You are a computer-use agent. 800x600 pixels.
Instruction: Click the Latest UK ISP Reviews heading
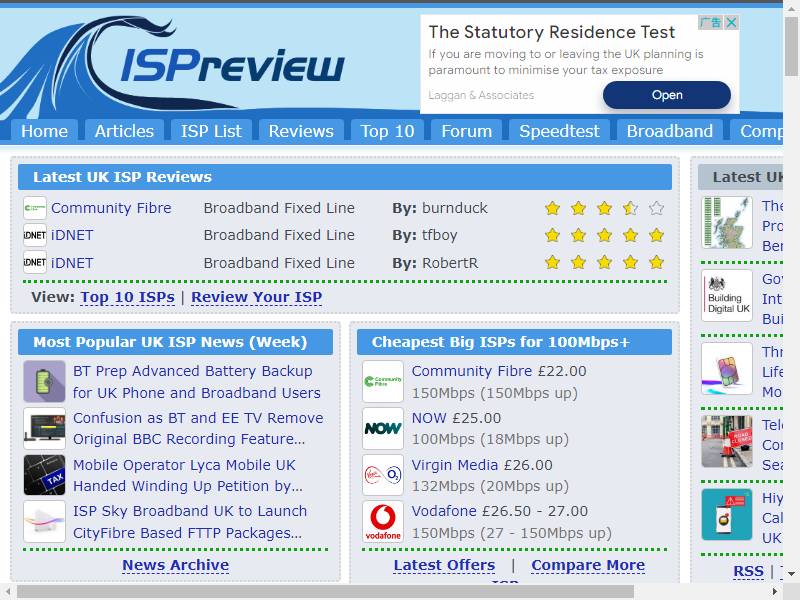click(x=122, y=177)
